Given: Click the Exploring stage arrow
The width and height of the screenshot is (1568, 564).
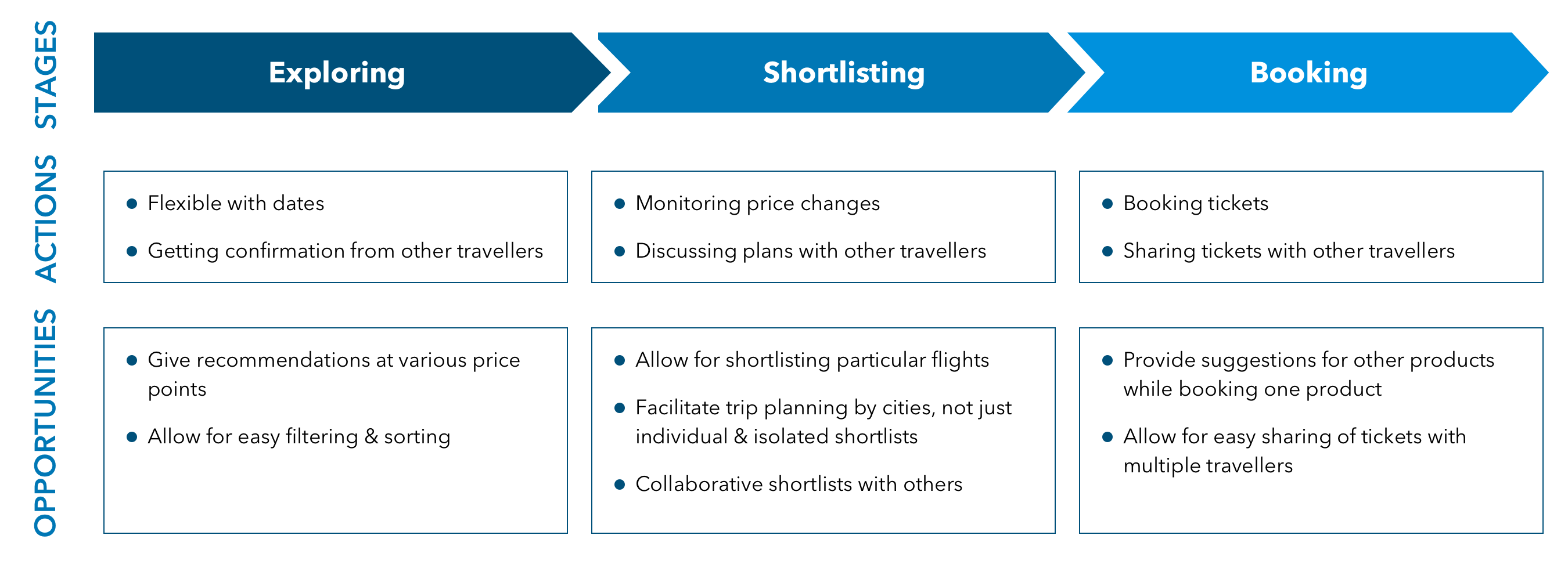Looking at the screenshot, I should [x=337, y=73].
